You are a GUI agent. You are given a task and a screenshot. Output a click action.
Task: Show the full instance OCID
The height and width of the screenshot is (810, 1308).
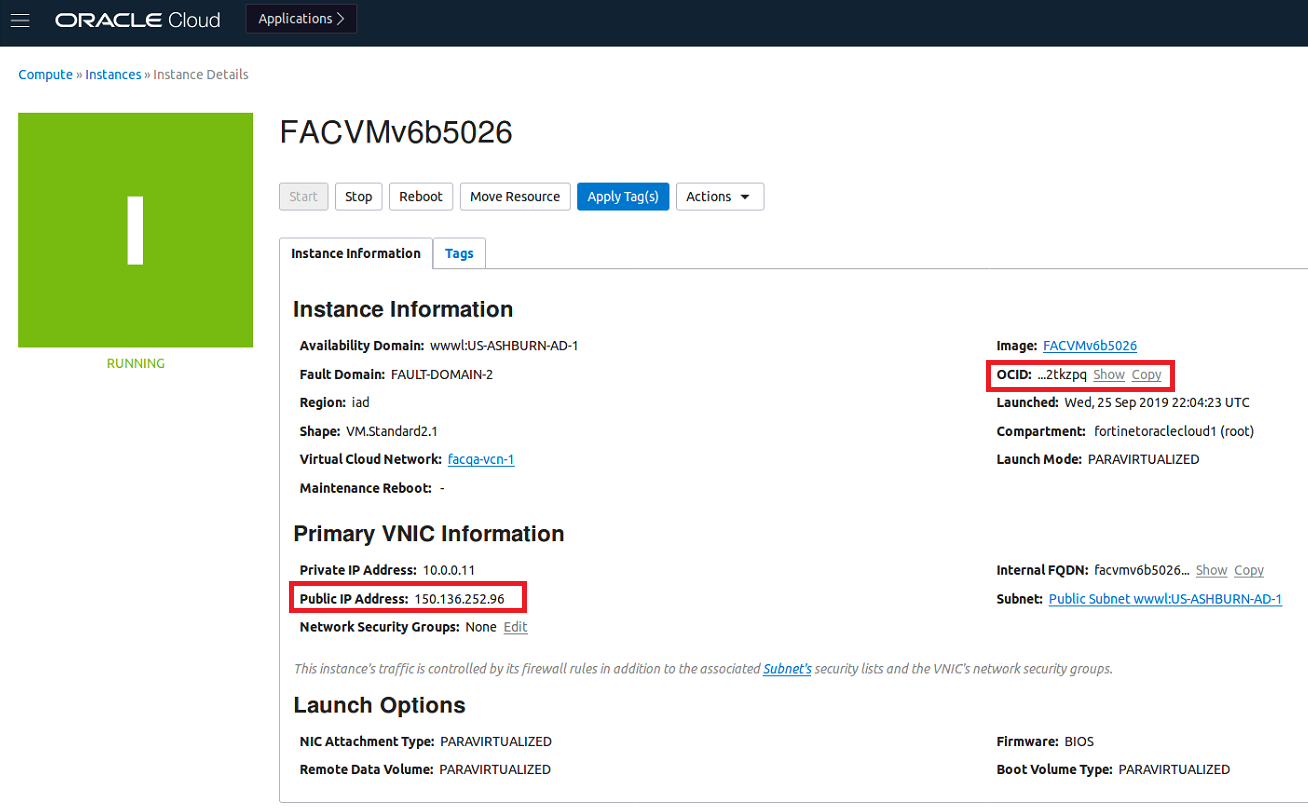point(1108,374)
